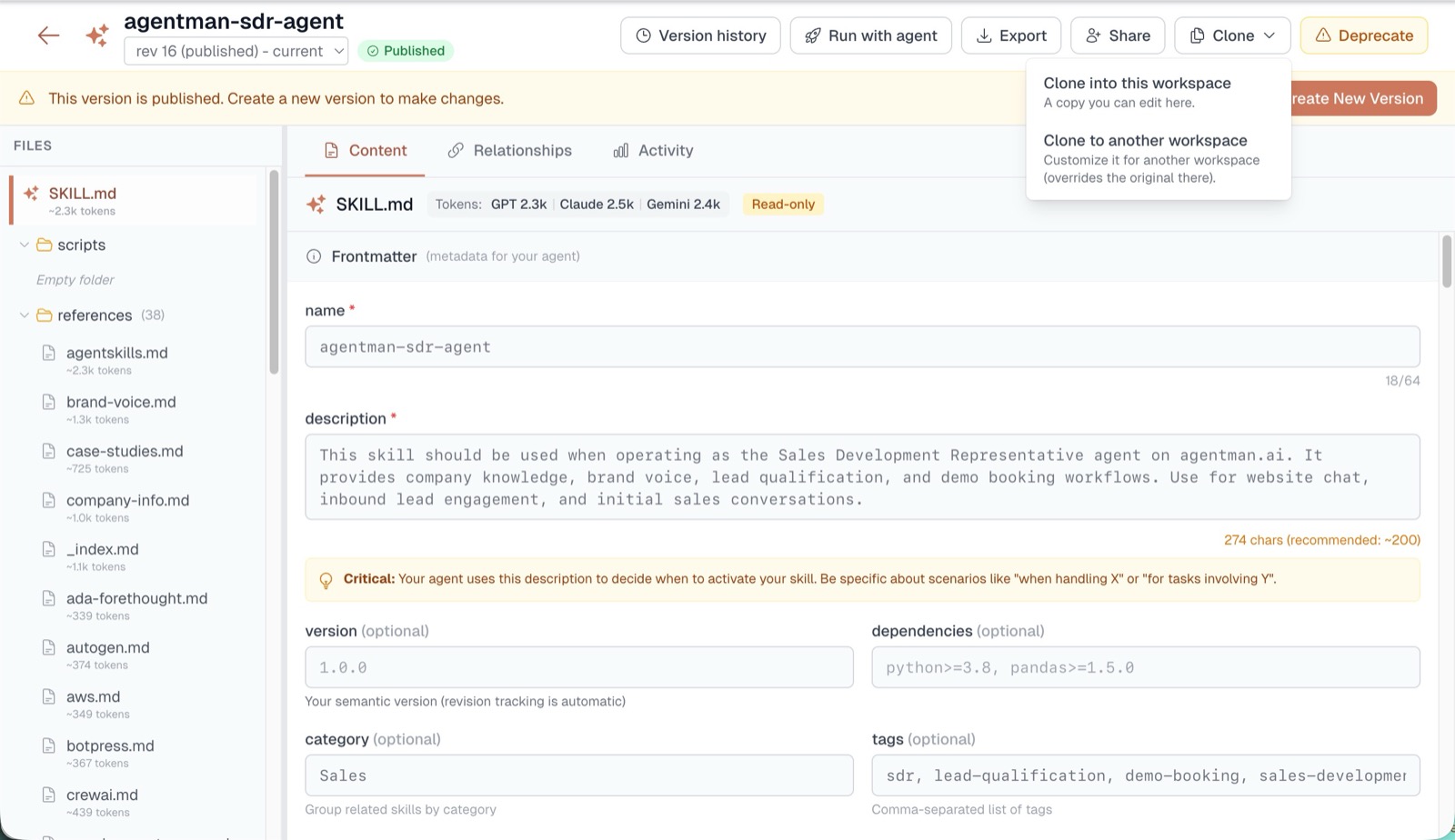The image size is (1455, 840).
Task: Click the references folder icon
Action: point(44,315)
